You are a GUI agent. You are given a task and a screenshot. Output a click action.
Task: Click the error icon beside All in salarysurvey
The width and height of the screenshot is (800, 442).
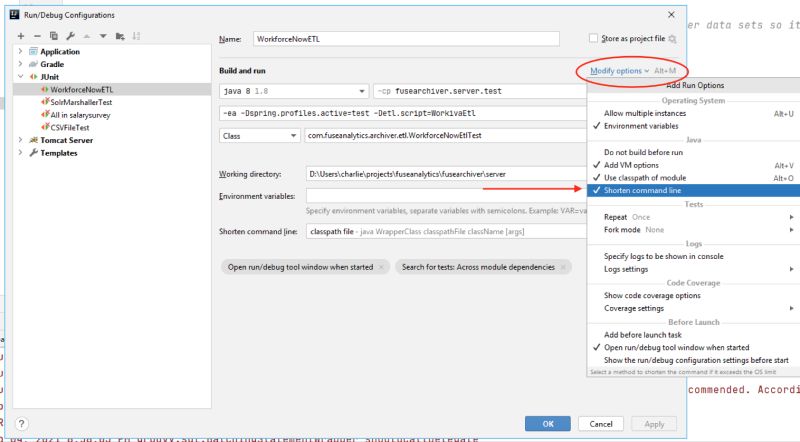coord(45,114)
